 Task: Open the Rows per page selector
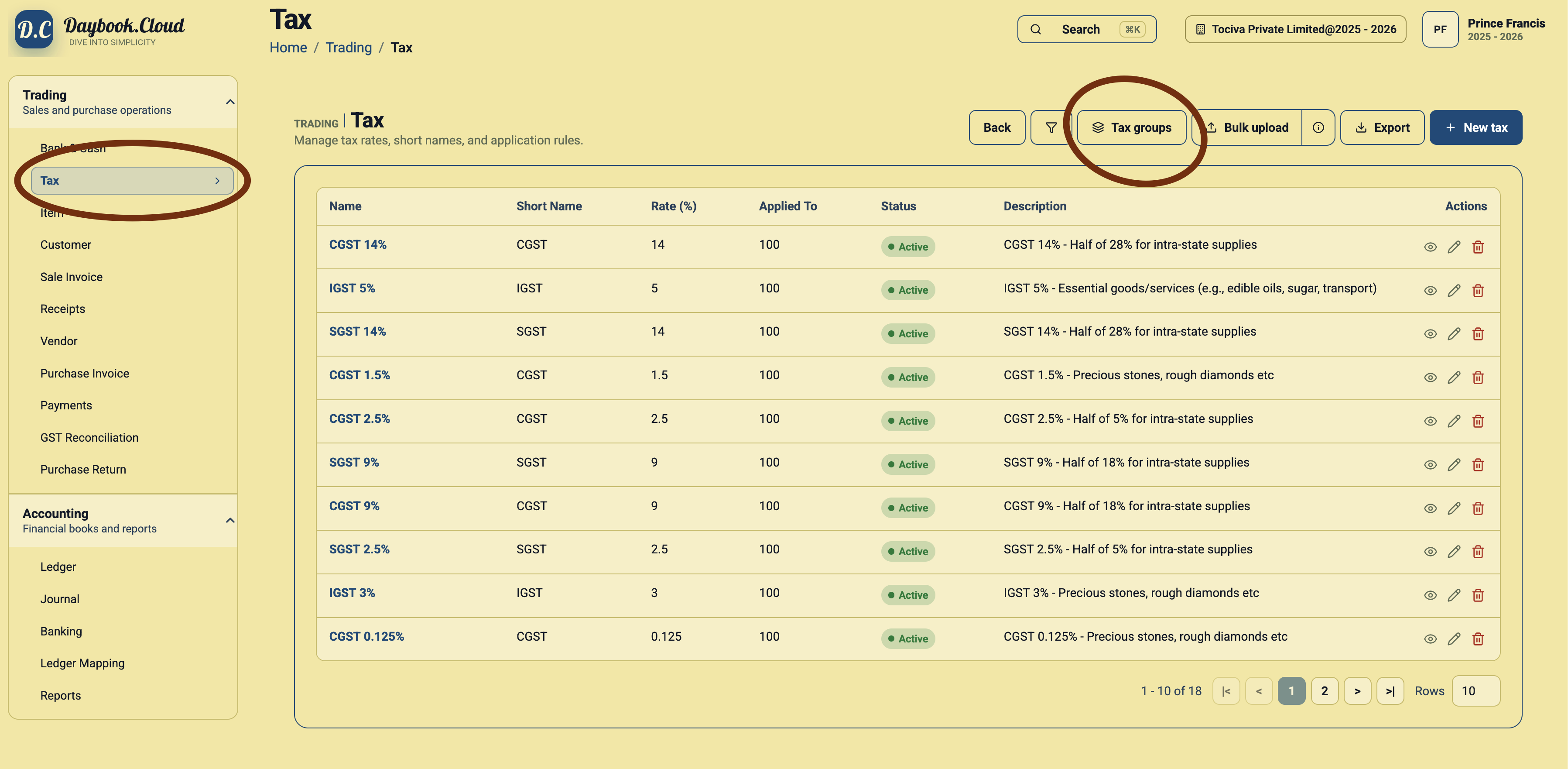tap(1476, 691)
